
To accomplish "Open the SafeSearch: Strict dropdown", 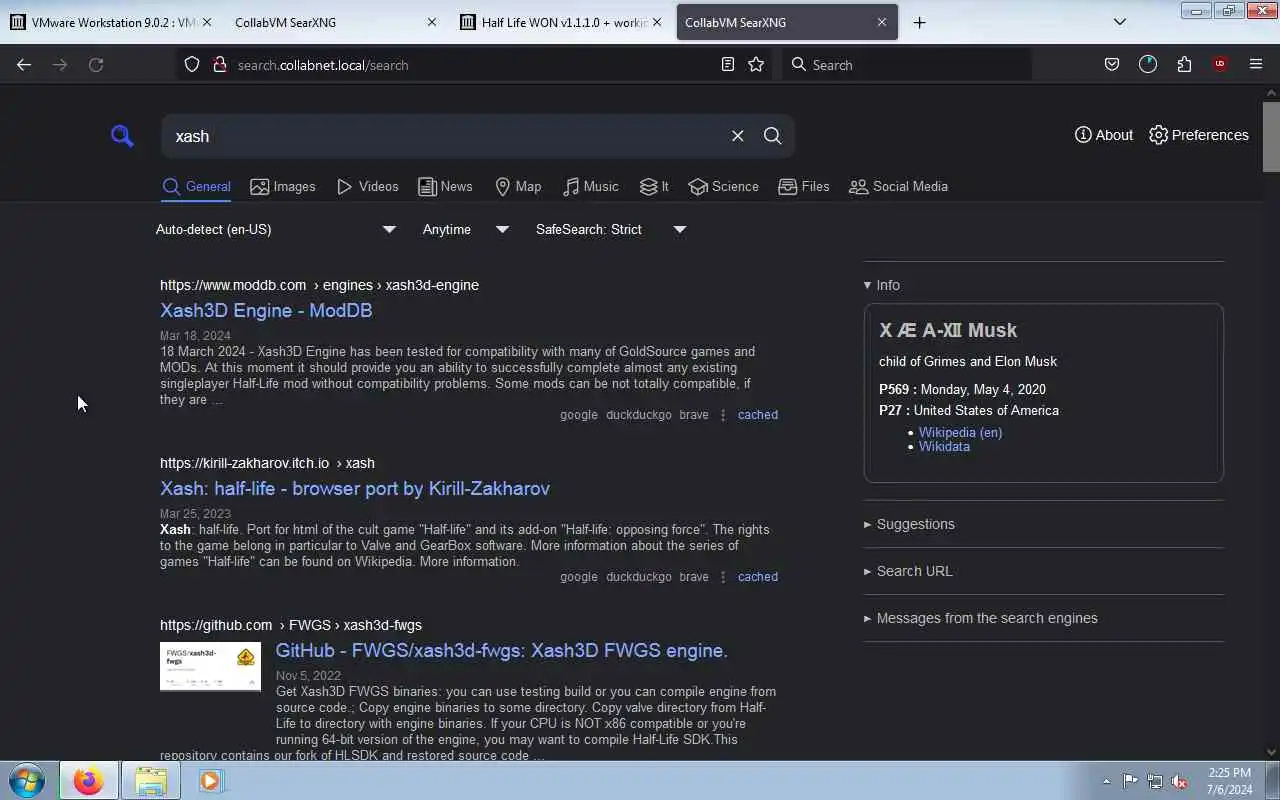I will pyautogui.click(x=610, y=229).
